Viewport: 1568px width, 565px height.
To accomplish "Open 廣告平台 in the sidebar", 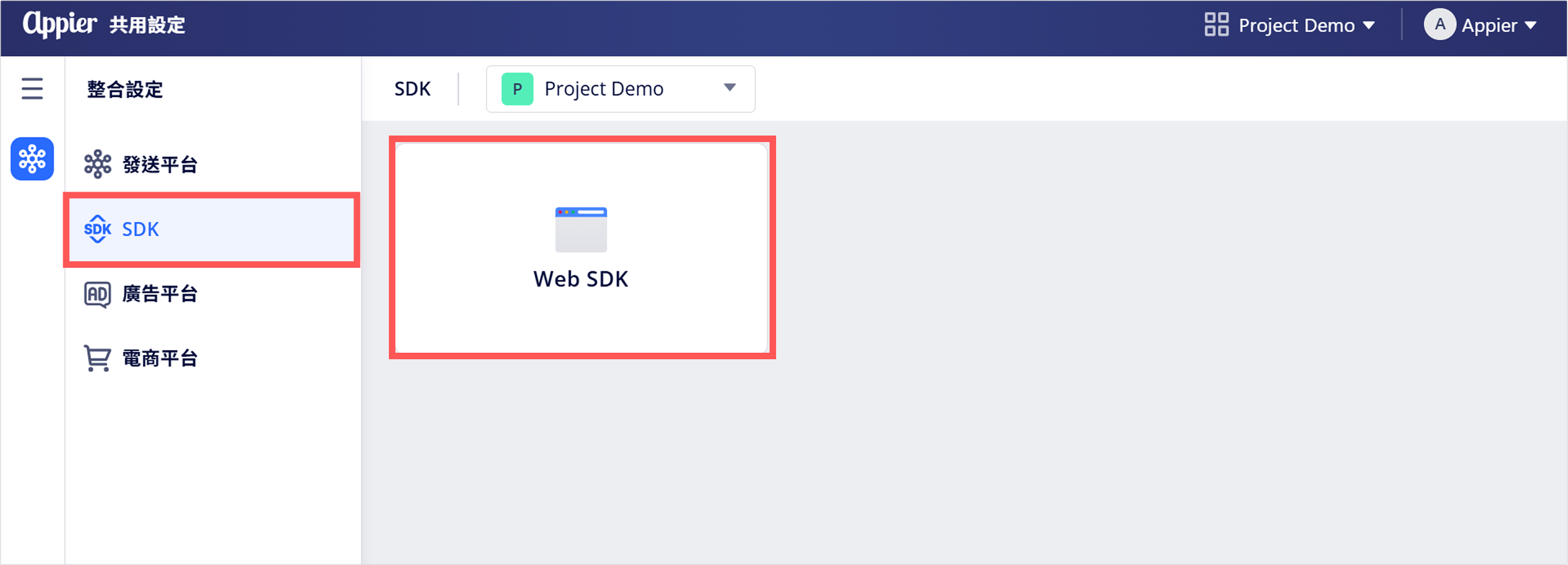I will coord(212,294).
